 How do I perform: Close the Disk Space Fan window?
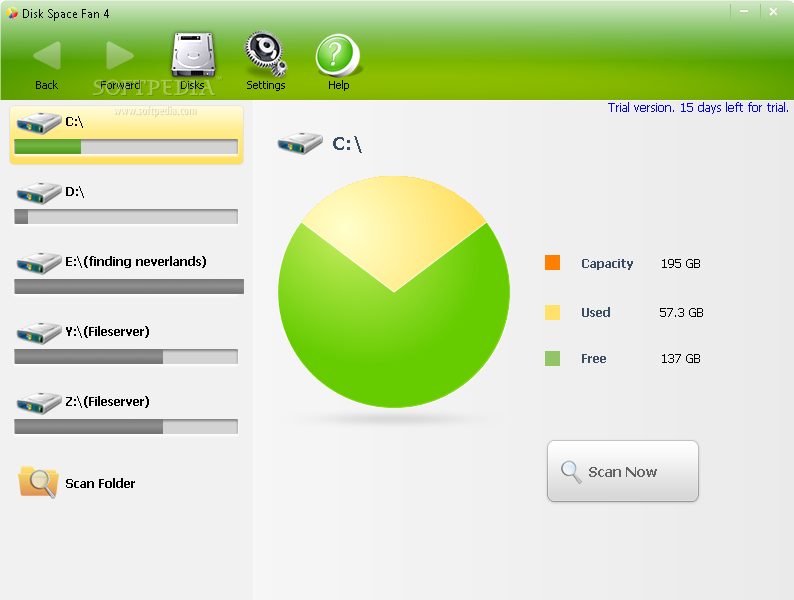(x=773, y=11)
